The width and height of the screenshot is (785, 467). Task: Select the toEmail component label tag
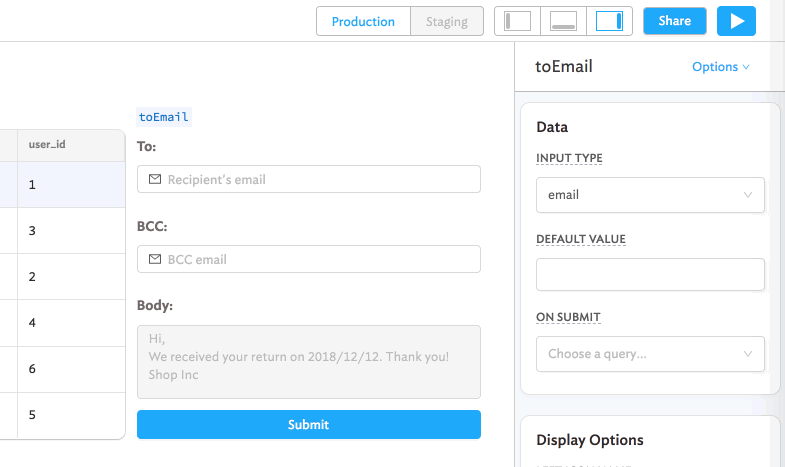click(x=164, y=117)
